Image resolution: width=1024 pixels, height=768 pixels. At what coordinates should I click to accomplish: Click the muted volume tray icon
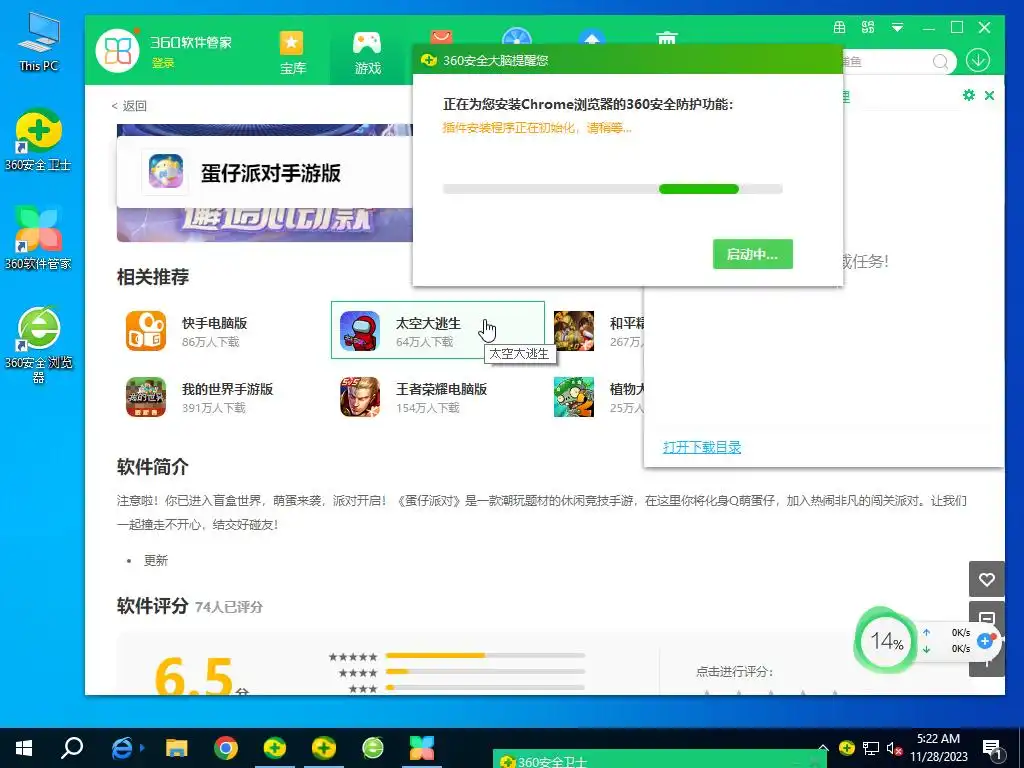tap(894, 748)
